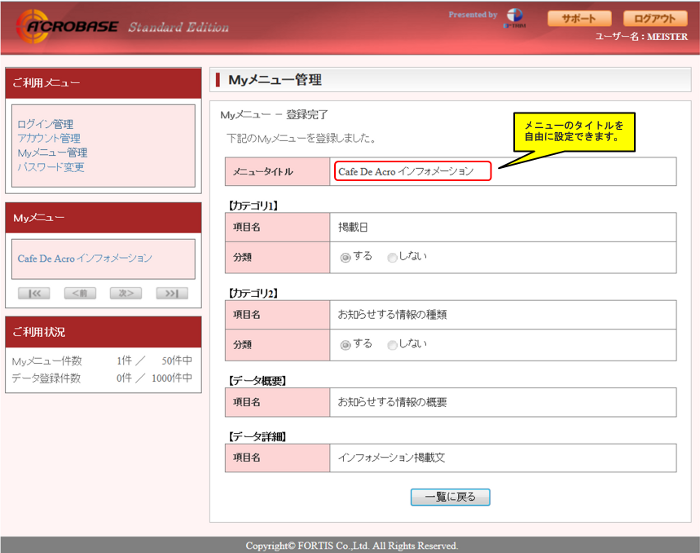The image size is (700, 553).
Task: Click the ログアウト button
Action: click(x=655, y=19)
